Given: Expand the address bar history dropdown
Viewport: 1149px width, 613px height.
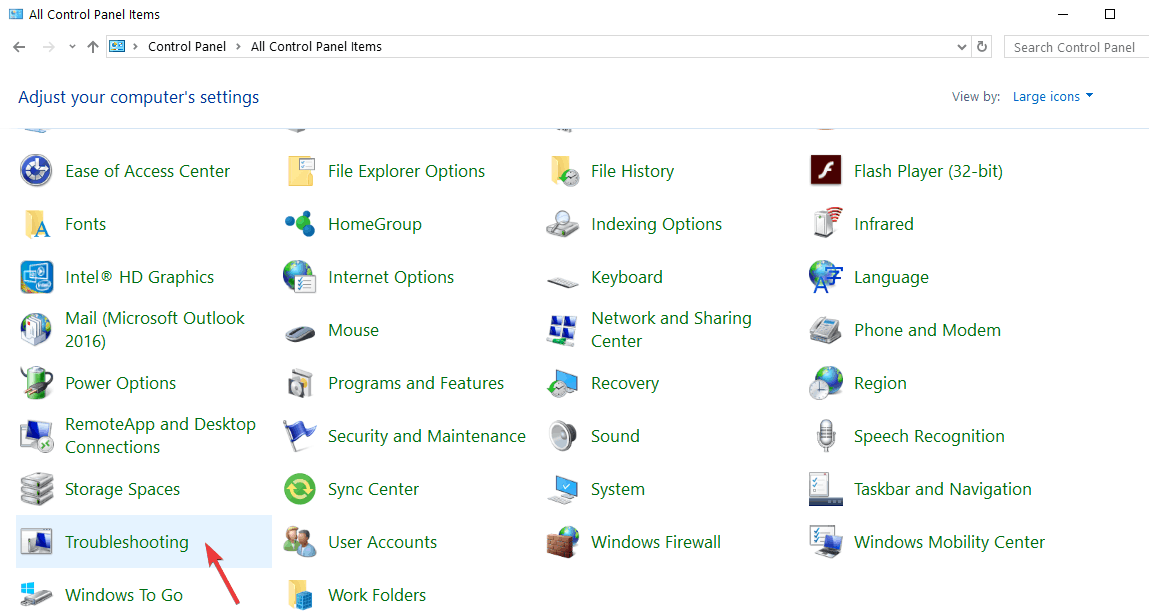Looking at the screenshot, I should [962, 47].
